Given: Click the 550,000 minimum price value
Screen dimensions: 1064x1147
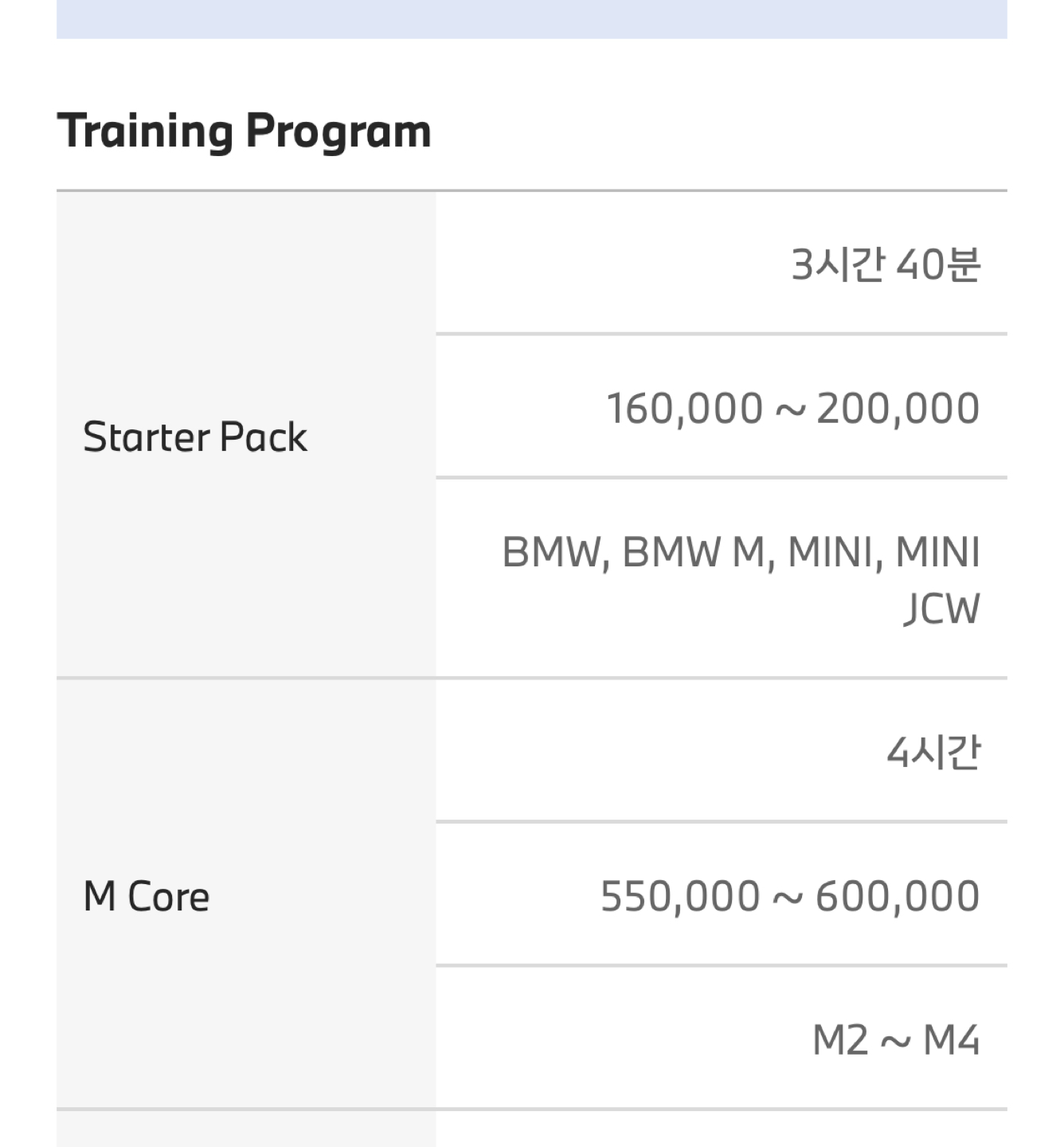Looking at the screenshot, I should [680, 895].
